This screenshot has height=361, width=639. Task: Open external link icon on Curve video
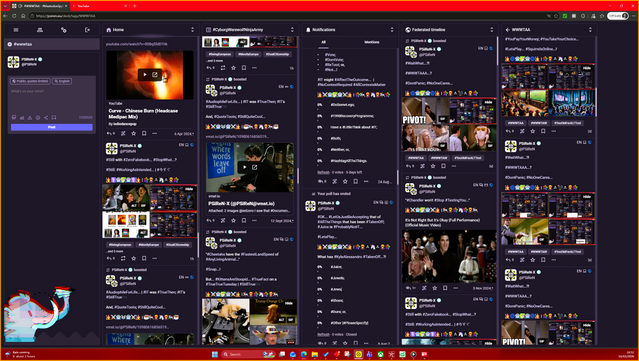(155, 75)
